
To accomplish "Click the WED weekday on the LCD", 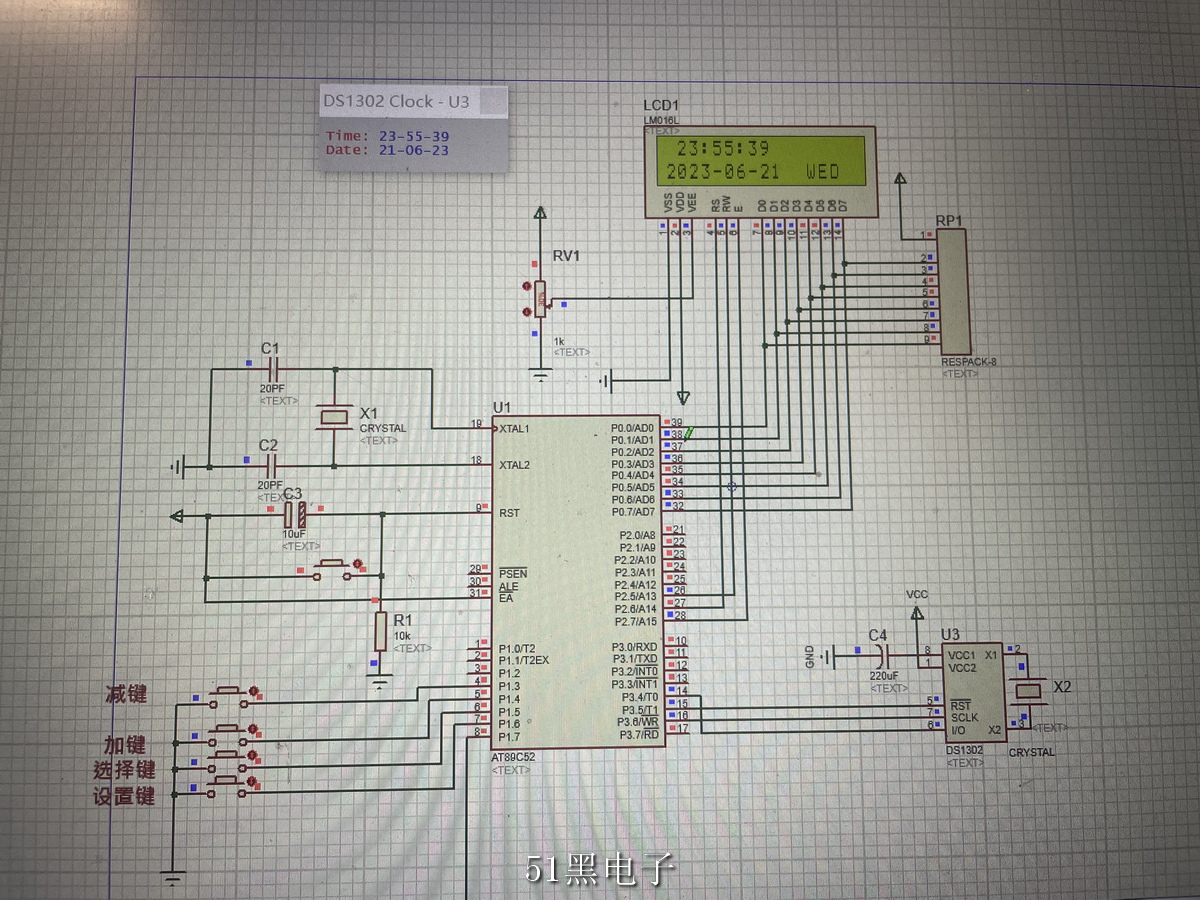I will [x=823, y=172].
